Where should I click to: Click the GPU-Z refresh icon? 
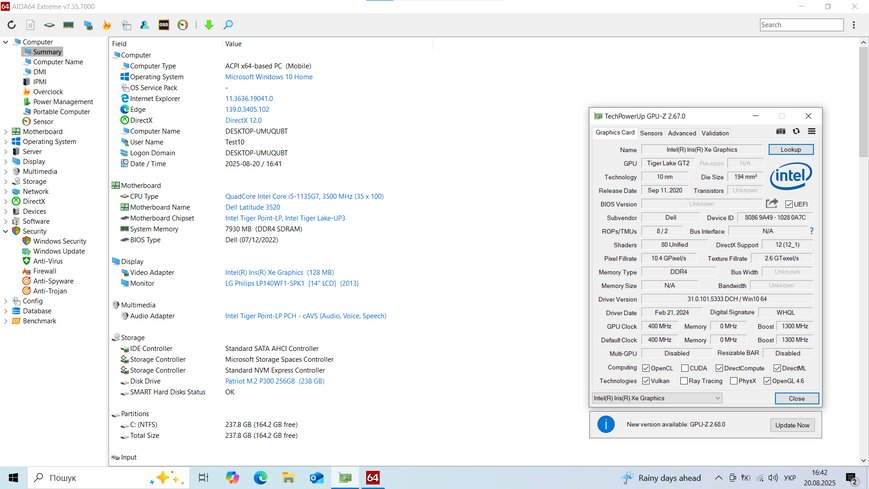click(x=796, y=131)
